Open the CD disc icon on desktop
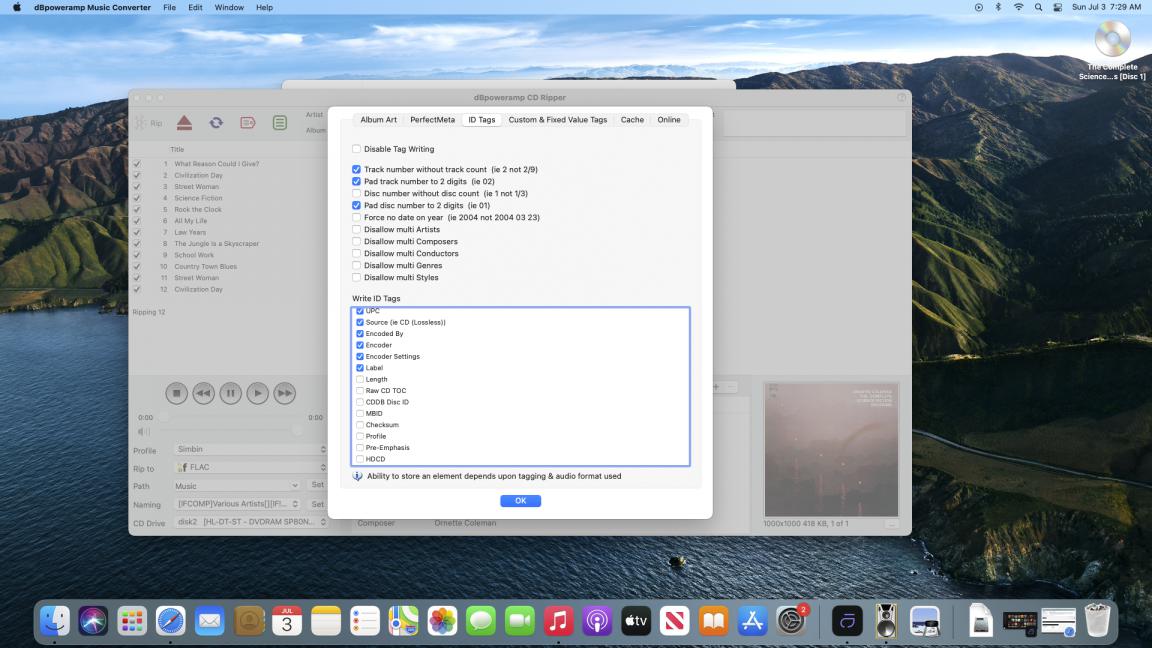This screenshot has width=1152, height=648. coord(1112,40)
